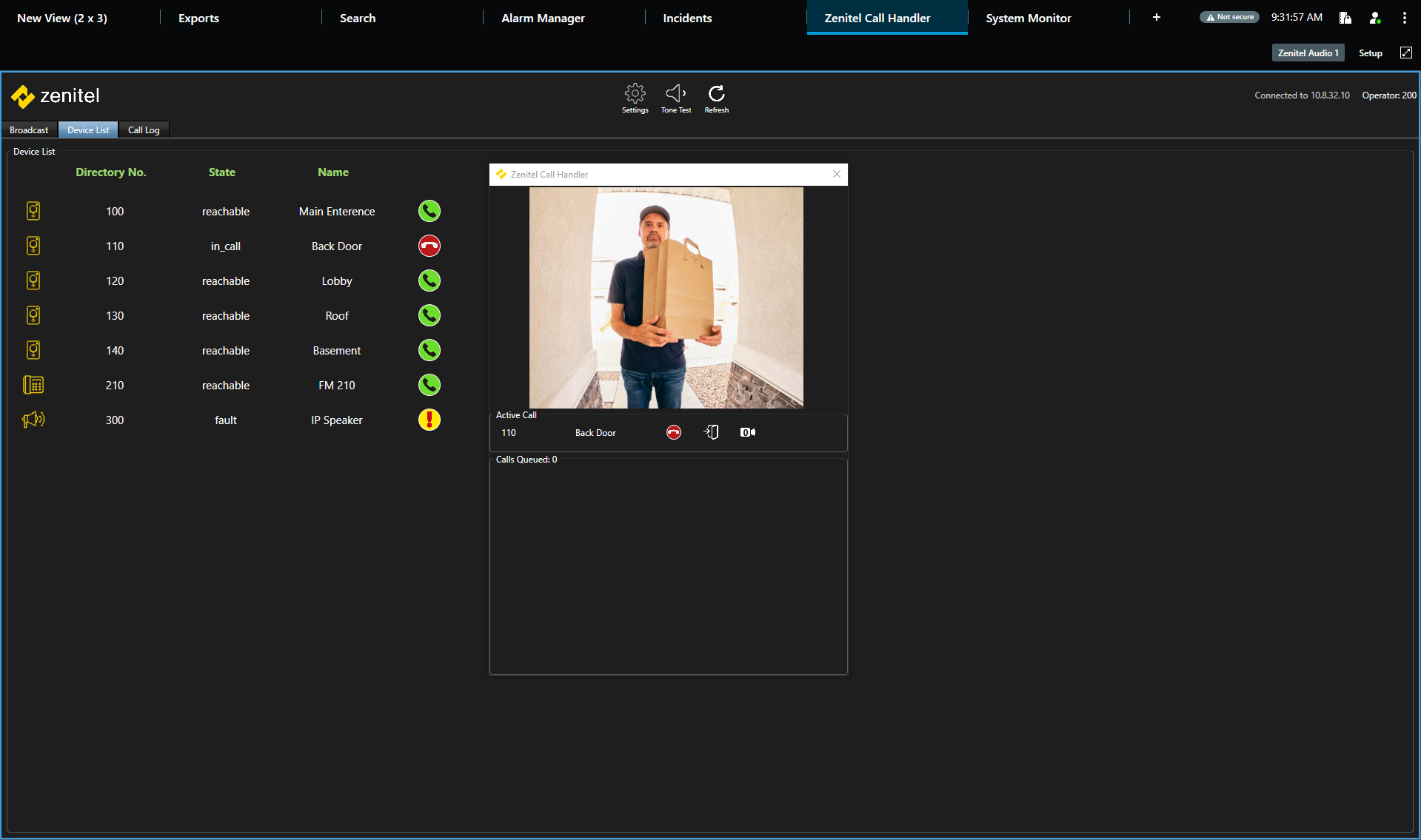1421x840 pixels.
Task: Open the three-dot overflow menu
Action: [x=1404, y=18]
